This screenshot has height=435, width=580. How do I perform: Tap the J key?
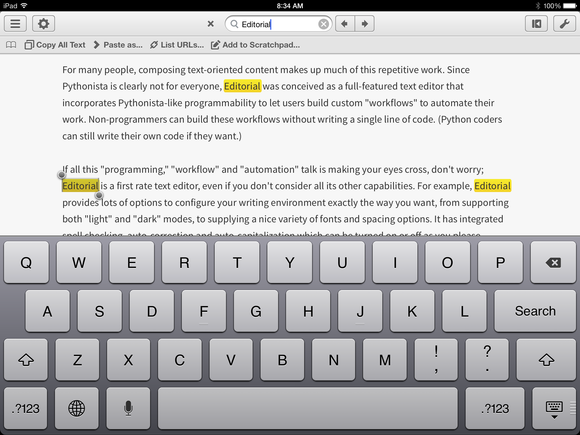tap(360, 311)
